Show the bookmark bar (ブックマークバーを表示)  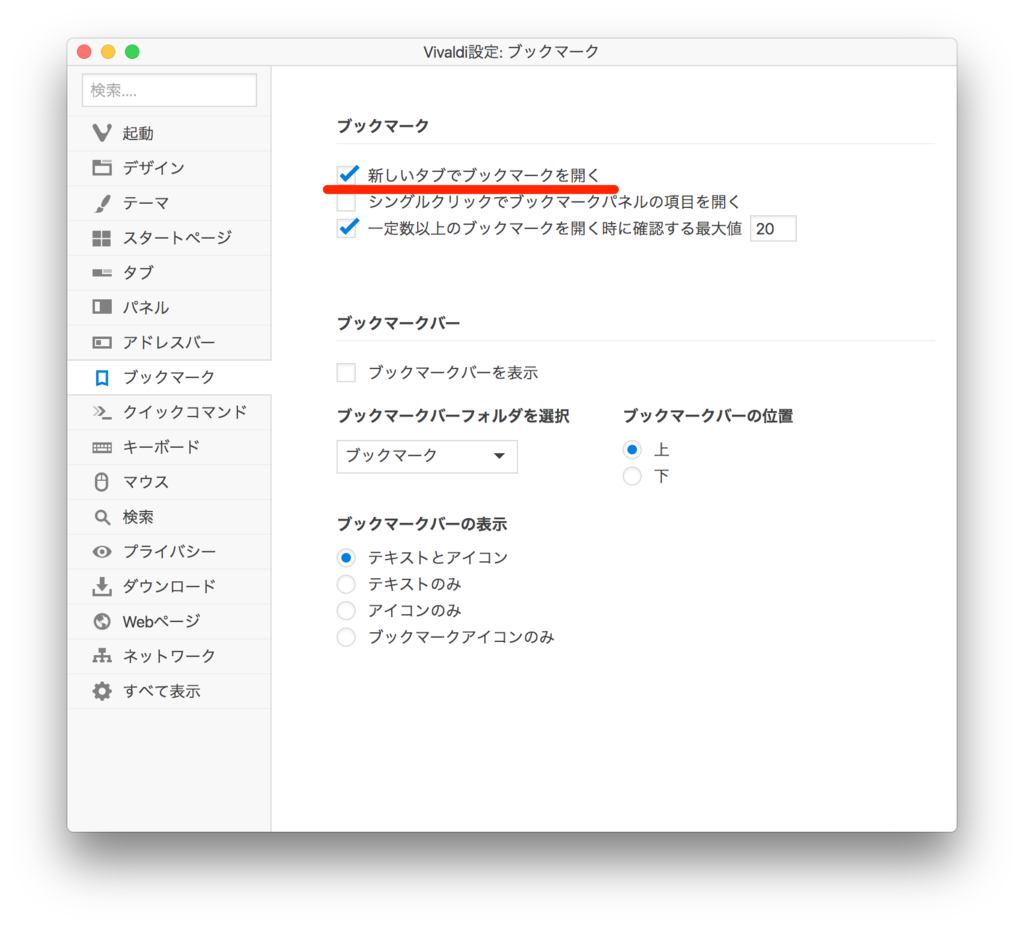345,372
